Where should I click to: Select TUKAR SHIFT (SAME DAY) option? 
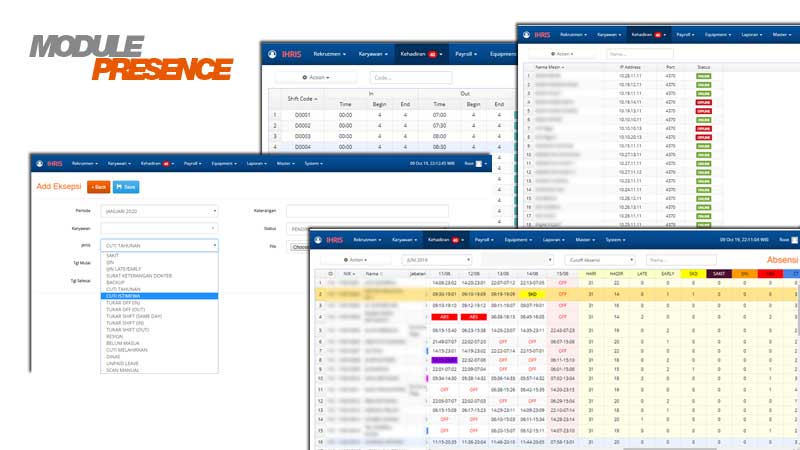coord(159,316)
